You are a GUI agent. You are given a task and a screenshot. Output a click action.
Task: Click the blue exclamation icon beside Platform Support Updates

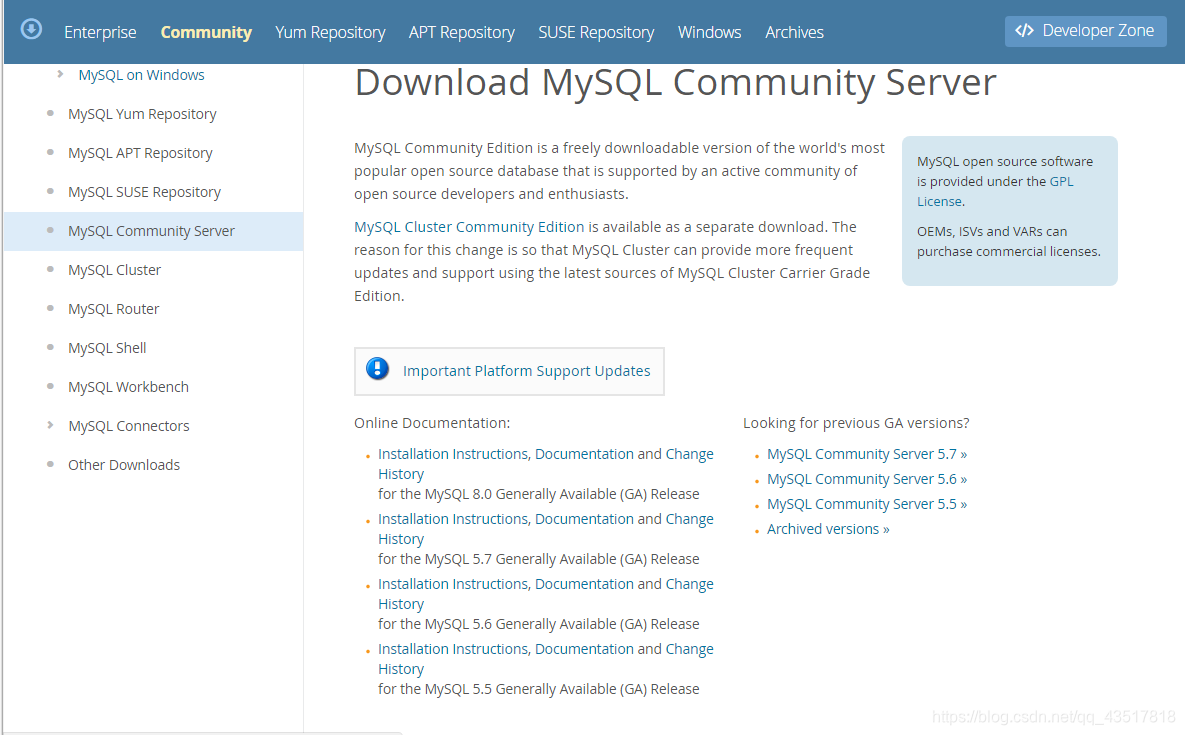click(377, 369)
